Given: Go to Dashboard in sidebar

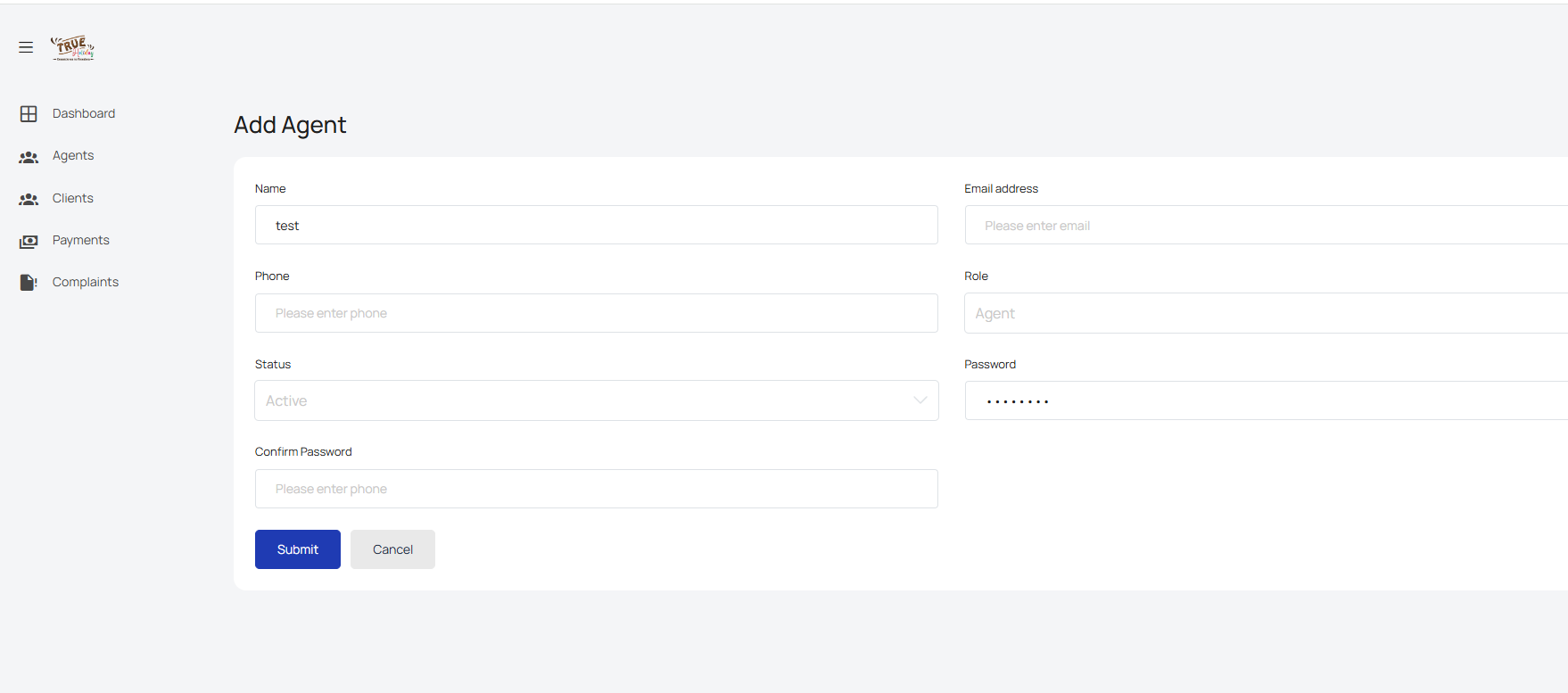Looking at the screenshot, I should [84, 113].
